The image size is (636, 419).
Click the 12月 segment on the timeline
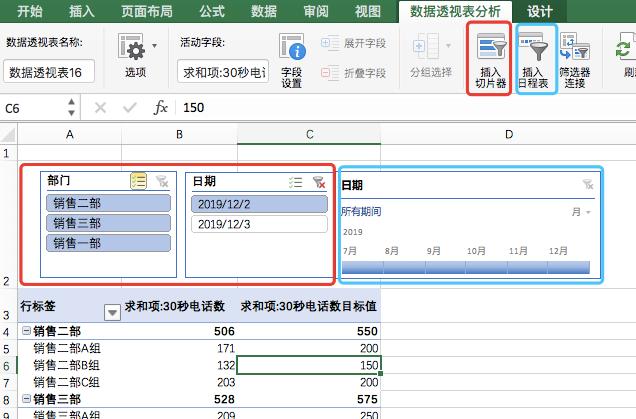tap(573, 267)
